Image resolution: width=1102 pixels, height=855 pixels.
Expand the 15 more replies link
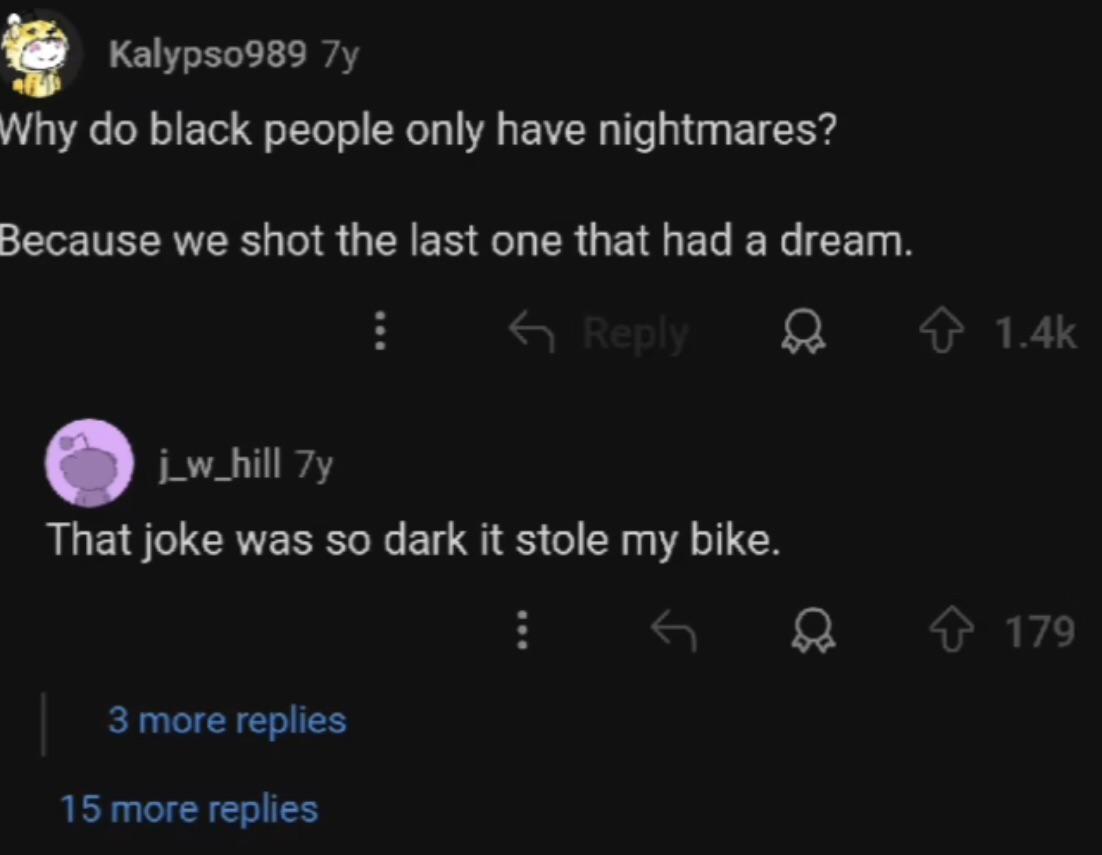point(189,809)
